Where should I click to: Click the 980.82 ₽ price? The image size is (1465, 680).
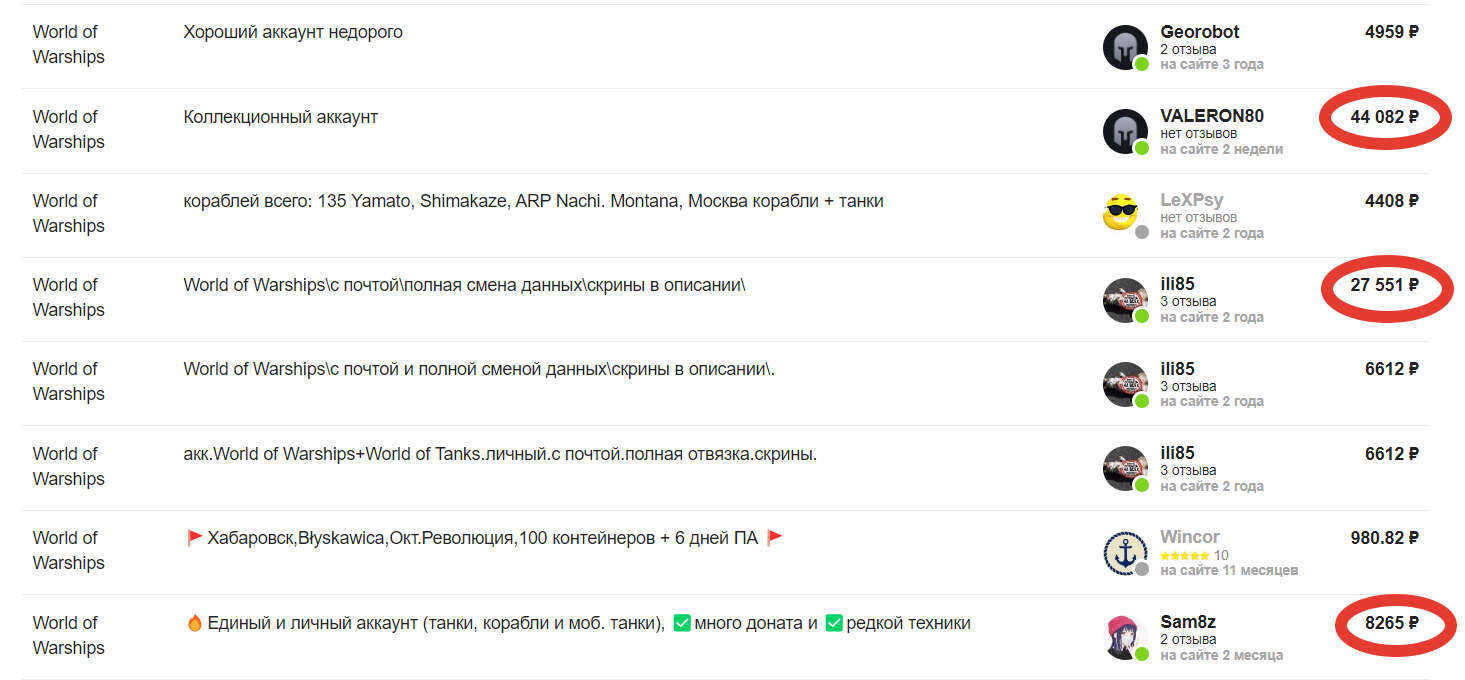pos(1384,538)
